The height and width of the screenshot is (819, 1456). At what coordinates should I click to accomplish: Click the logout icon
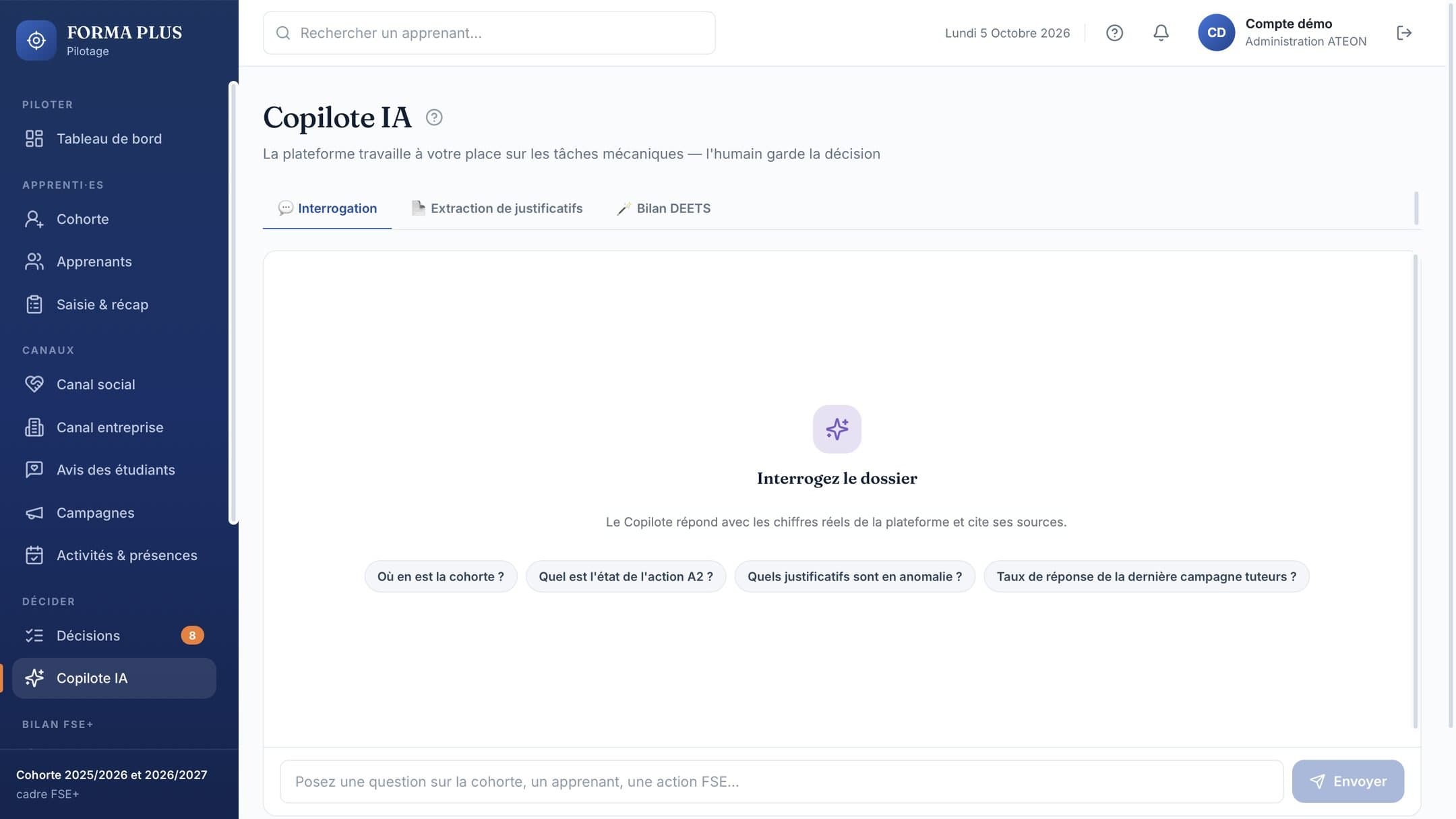pyautogui.click(x=1404, y=33)
